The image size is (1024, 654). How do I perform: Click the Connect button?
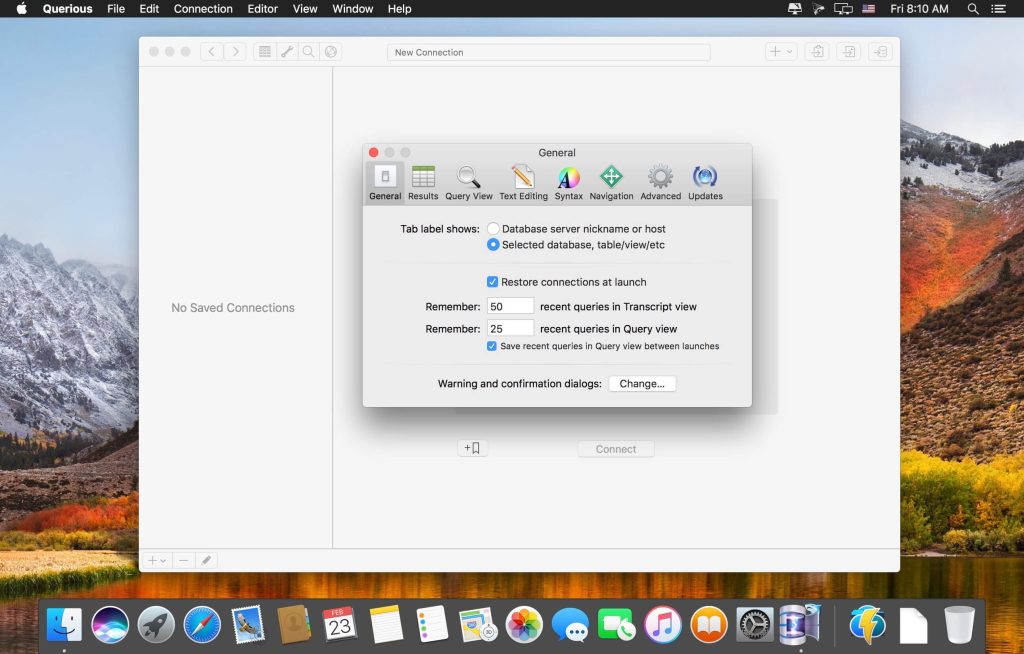(616, 449)
